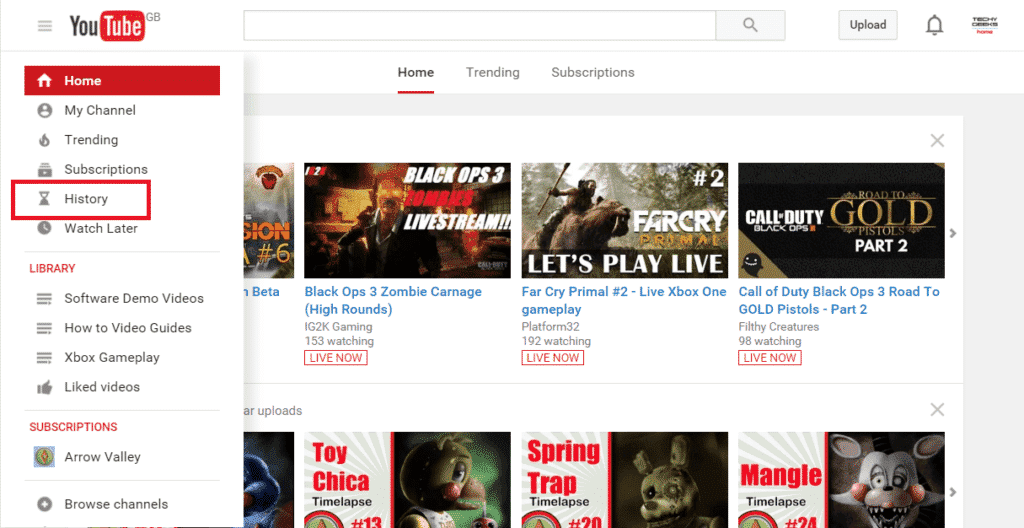Click the '98 watching' text
Viewport: 1024px width, 528px height.
coord(769,341)
